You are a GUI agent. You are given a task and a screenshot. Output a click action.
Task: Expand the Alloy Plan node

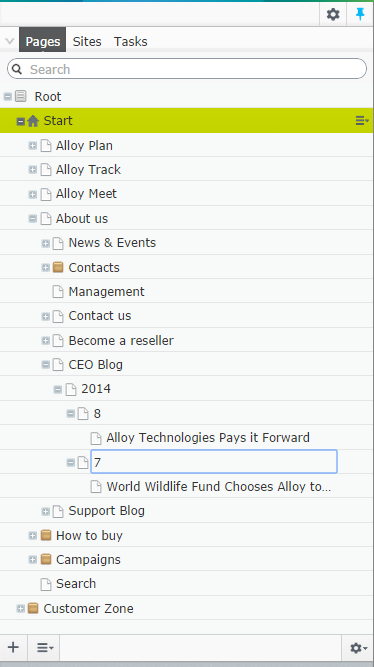(x=32, y=145)
